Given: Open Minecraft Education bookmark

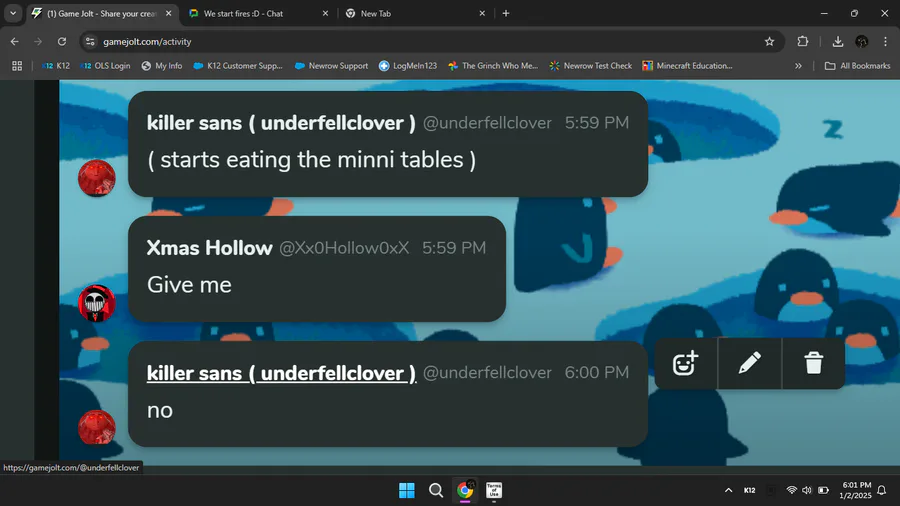Looking at the screenshot, I should click(x=688, y=66).
